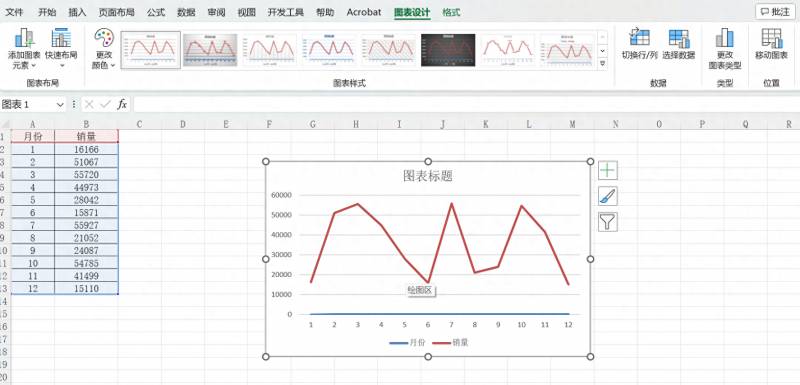Click Move Chart (移动图表) button

771,44
